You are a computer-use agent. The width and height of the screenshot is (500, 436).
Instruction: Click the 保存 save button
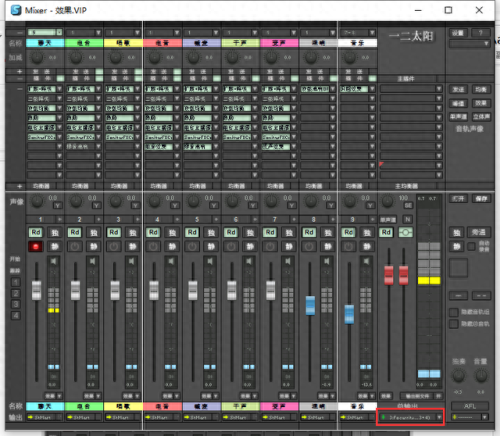[x=481, y=199]
